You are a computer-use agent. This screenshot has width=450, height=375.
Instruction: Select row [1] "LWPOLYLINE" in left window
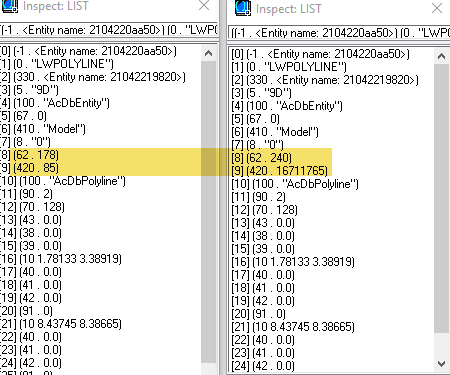(57, 64)
